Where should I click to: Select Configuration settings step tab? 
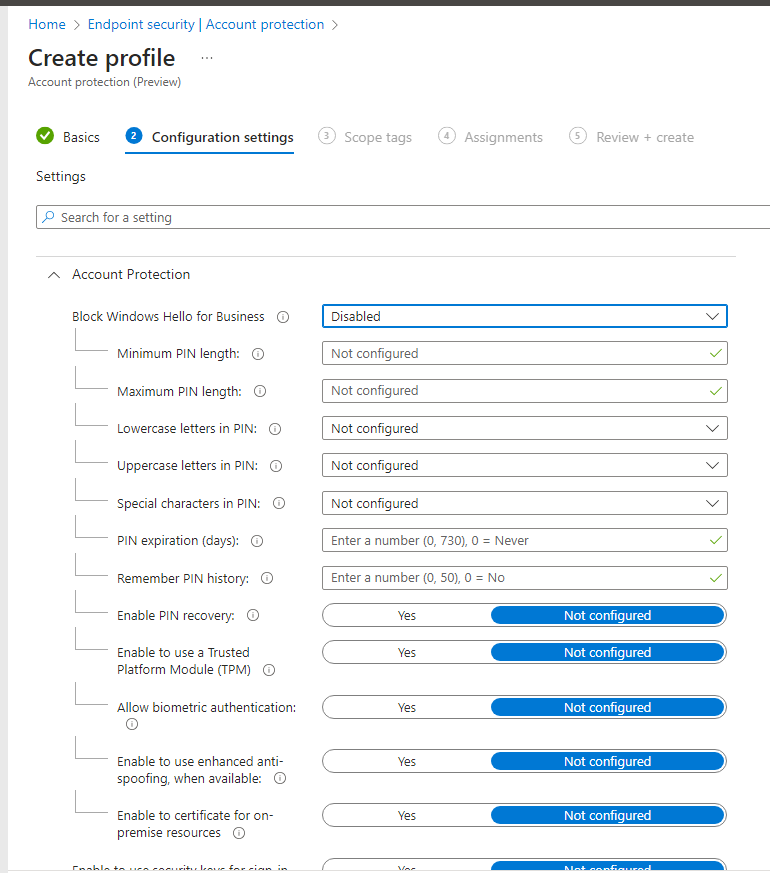coord(209,137)
